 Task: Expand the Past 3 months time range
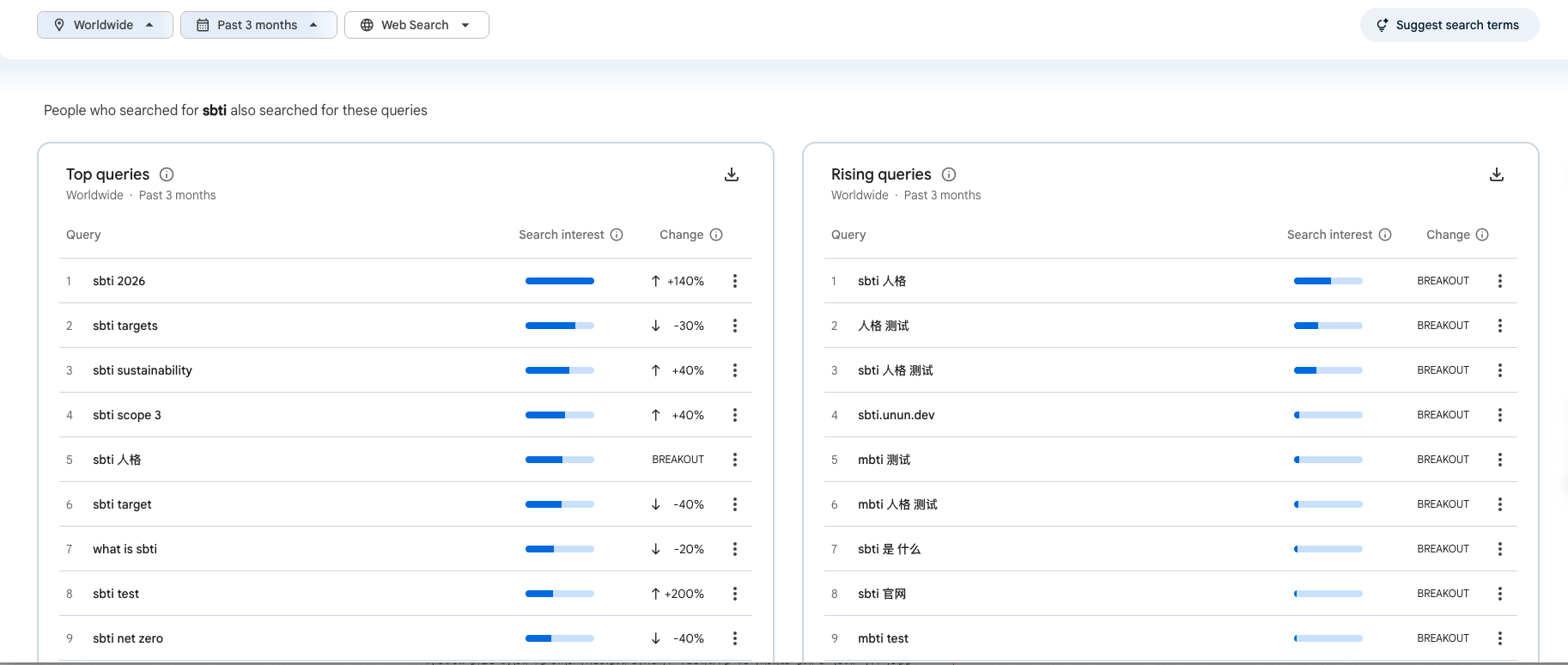coord(258,25)
